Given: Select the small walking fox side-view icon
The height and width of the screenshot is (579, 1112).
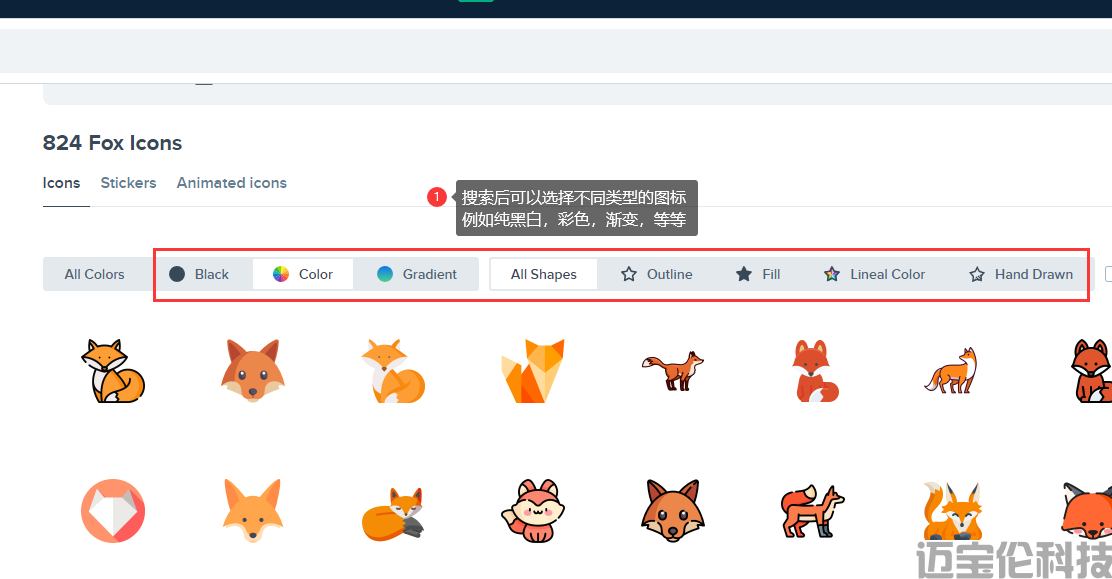Looking at the screenshot, I should click(673, 370).
